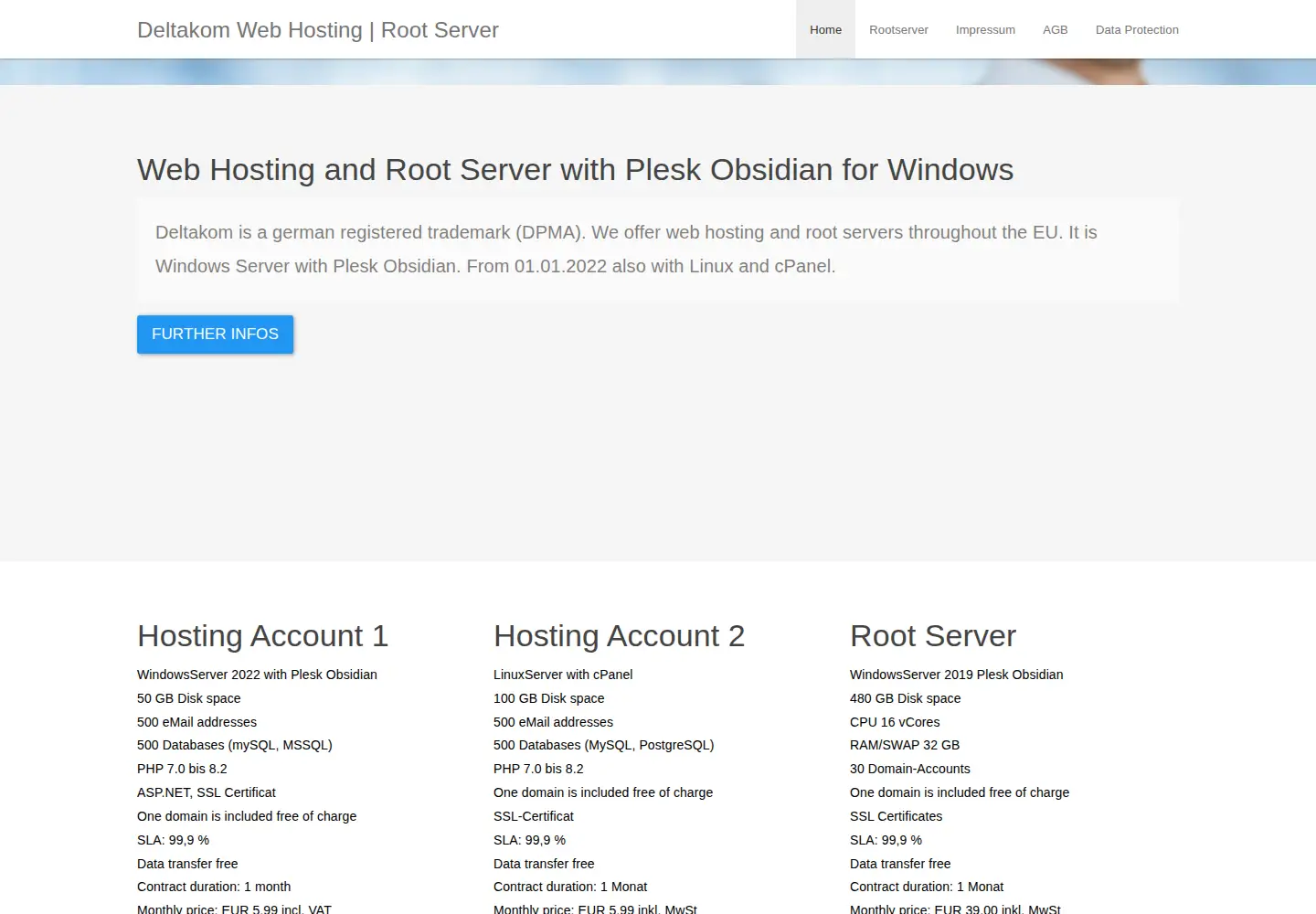The image size is (1316, 914).
Task: Open the Data Protection page
Action: tap(1137, 29)
